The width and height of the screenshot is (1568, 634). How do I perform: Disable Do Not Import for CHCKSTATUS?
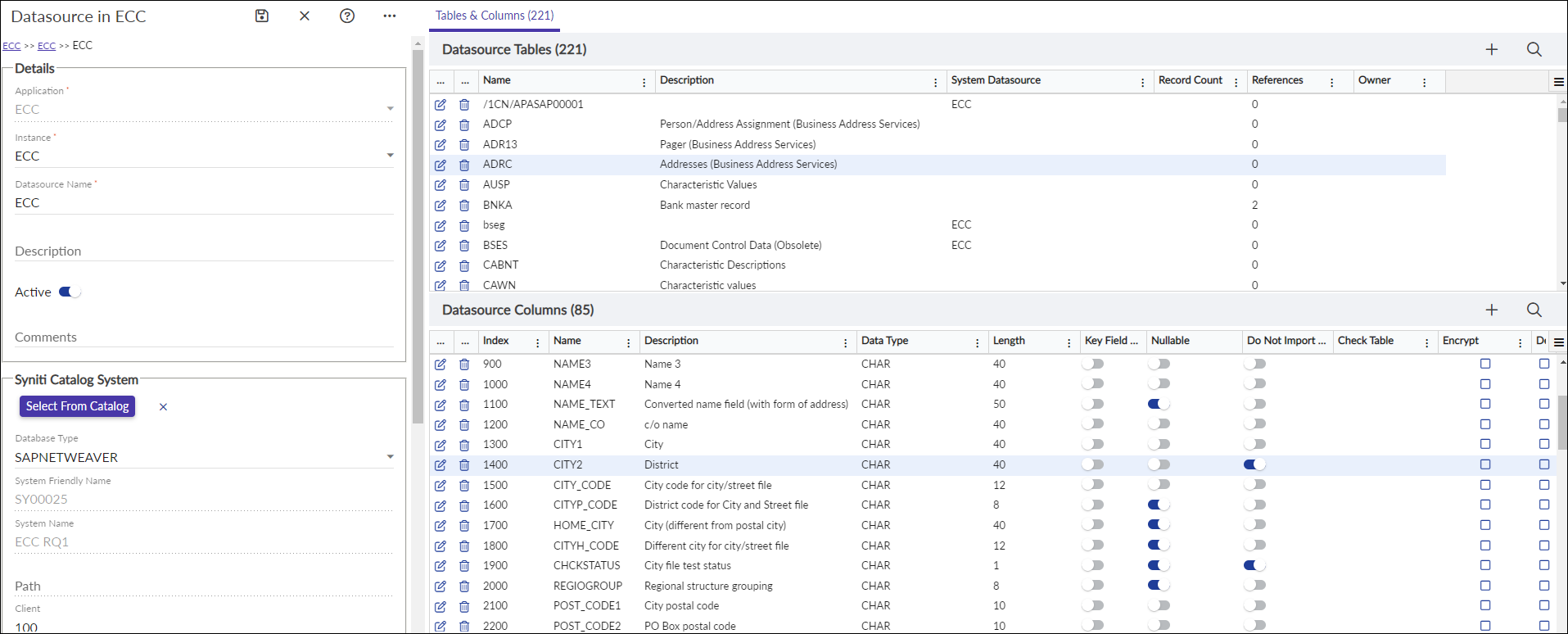(x=1254, y=565)
